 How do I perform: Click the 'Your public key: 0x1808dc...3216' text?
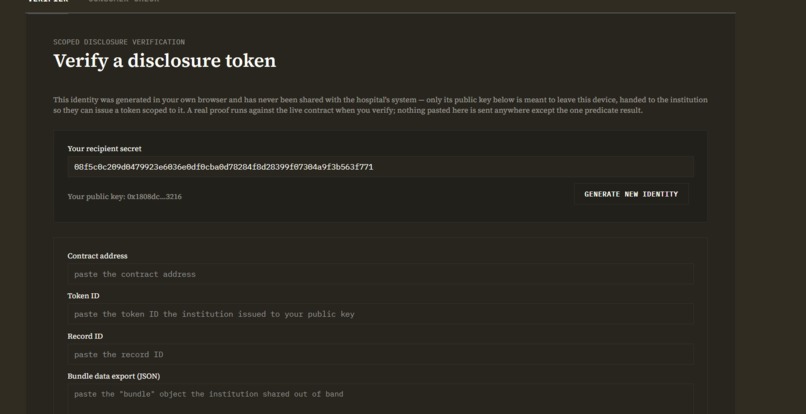(124, 196)
